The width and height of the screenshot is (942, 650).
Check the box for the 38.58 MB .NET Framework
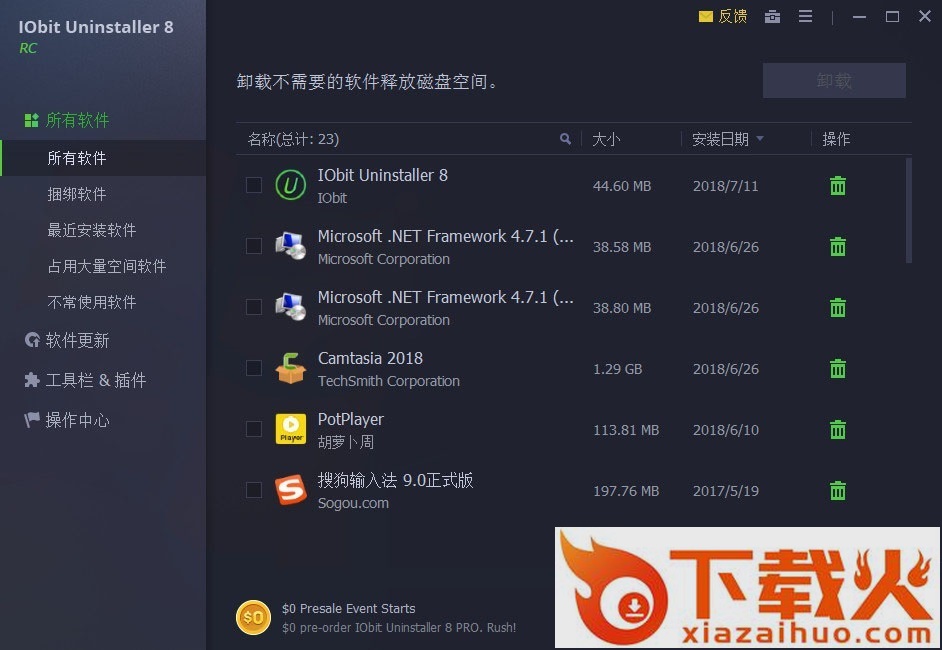click(x=254, y=246)
